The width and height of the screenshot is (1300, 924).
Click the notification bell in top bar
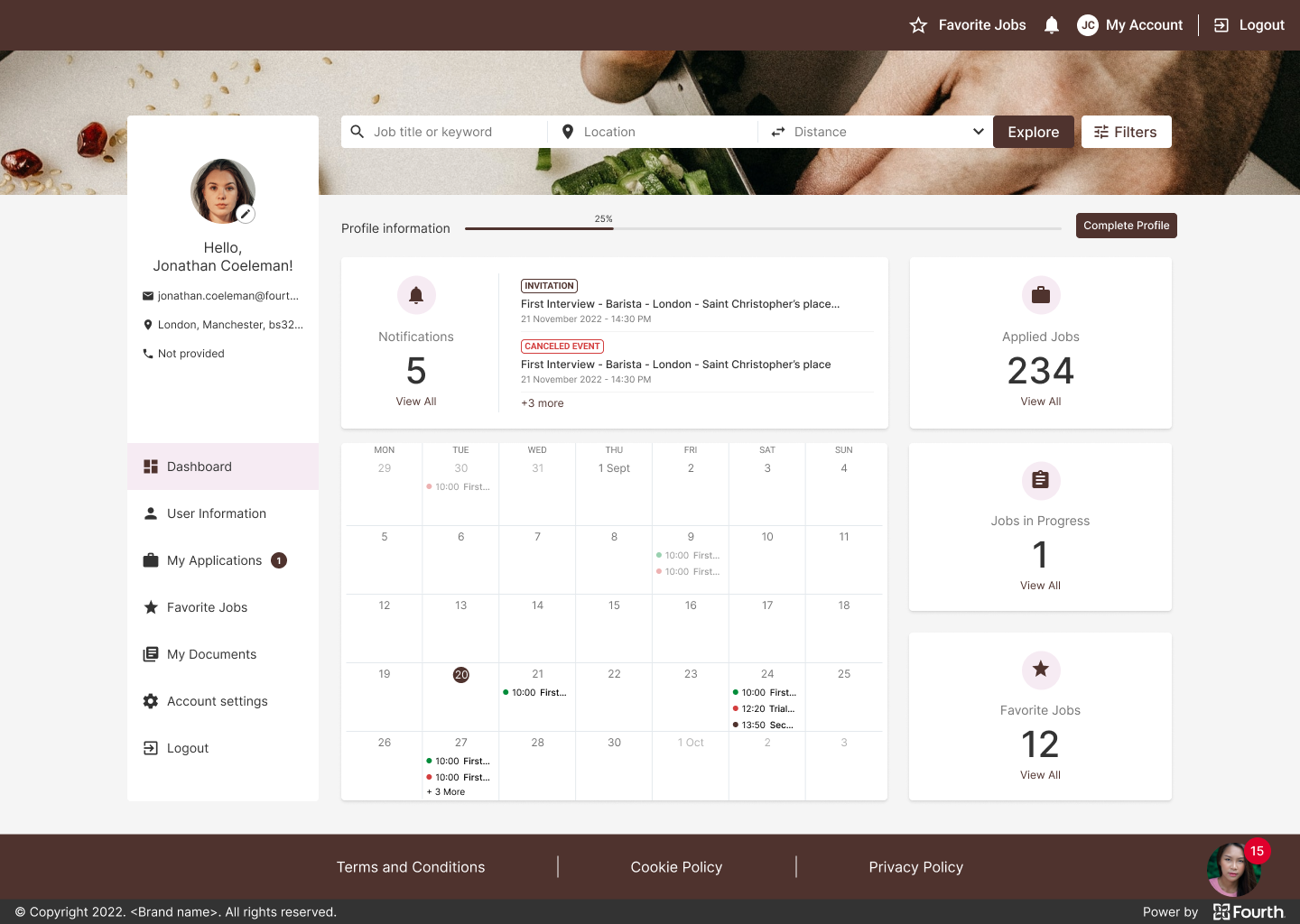[1051, 25]
